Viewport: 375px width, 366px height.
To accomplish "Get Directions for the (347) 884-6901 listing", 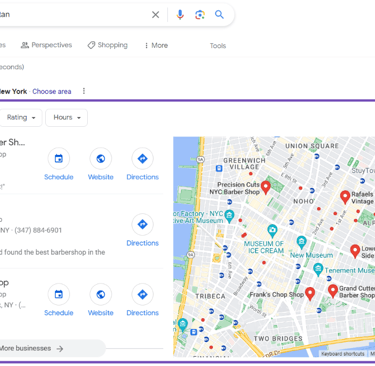I will (x=143, y=224).
